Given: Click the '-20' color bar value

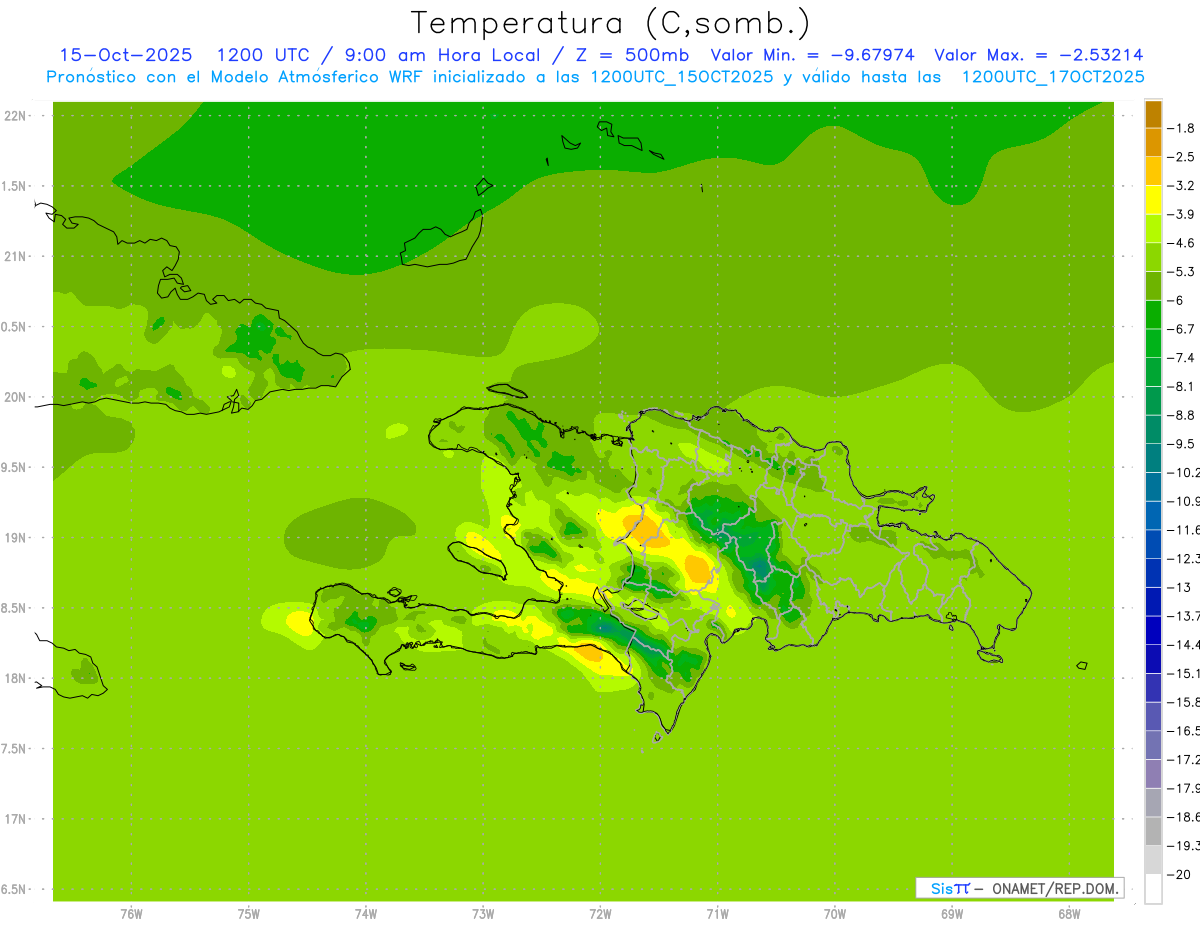Looking at the screenshot, I should pos(1178,874).
